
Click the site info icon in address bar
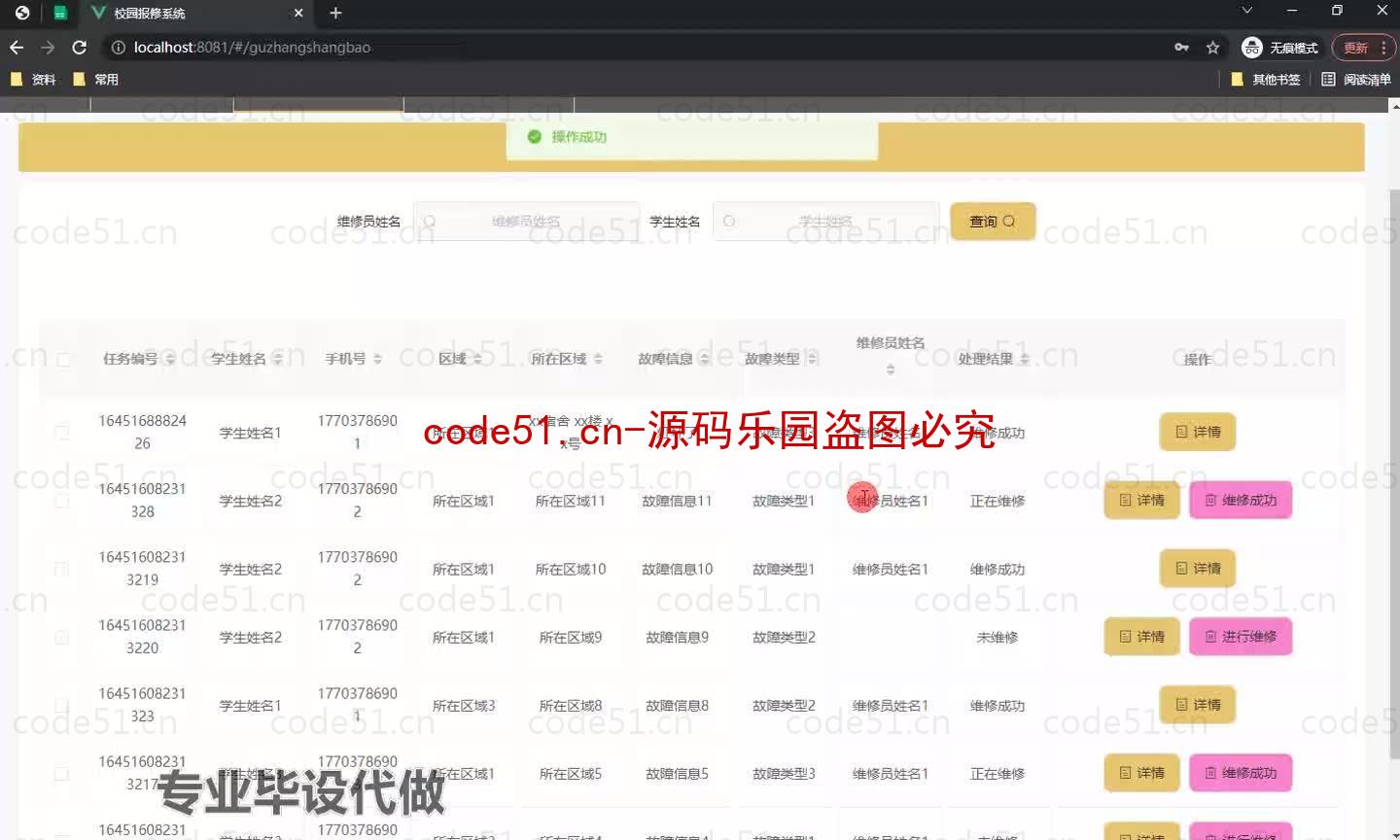click(x=118, y=47)
